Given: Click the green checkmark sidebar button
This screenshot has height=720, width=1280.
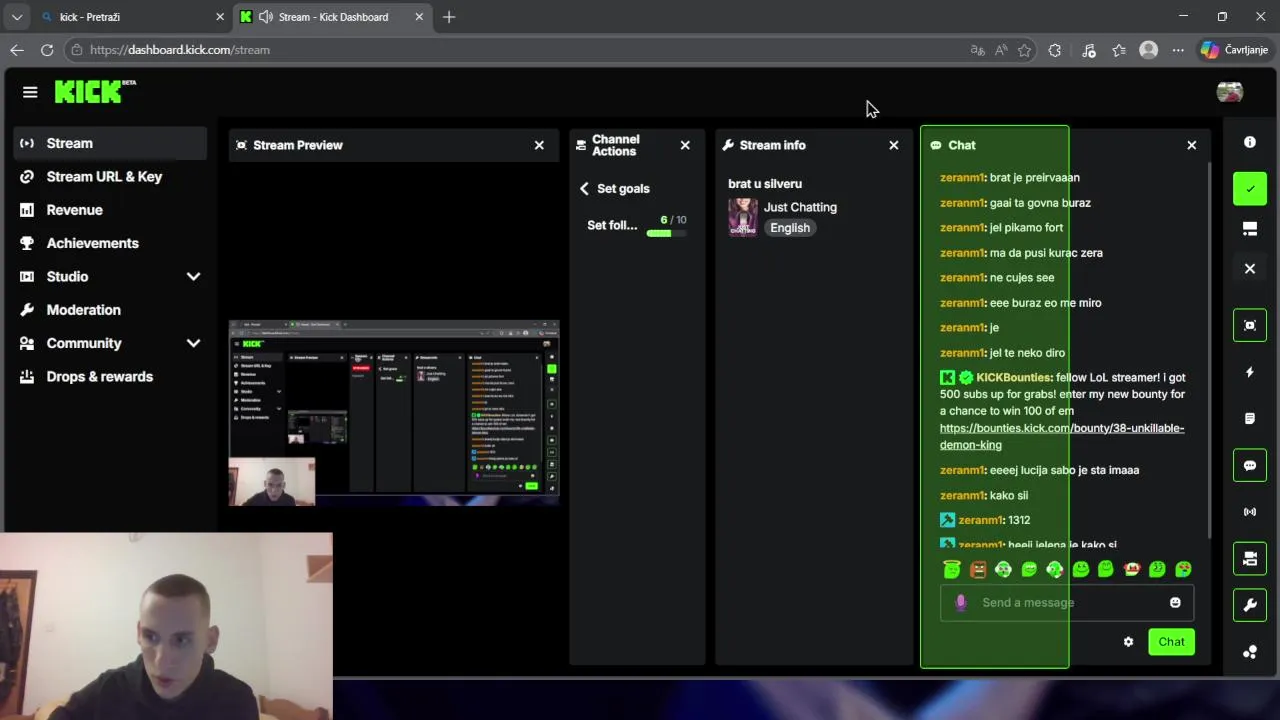Looking at the screenshot, I should pyautogui.click(x=1250, y=188).
